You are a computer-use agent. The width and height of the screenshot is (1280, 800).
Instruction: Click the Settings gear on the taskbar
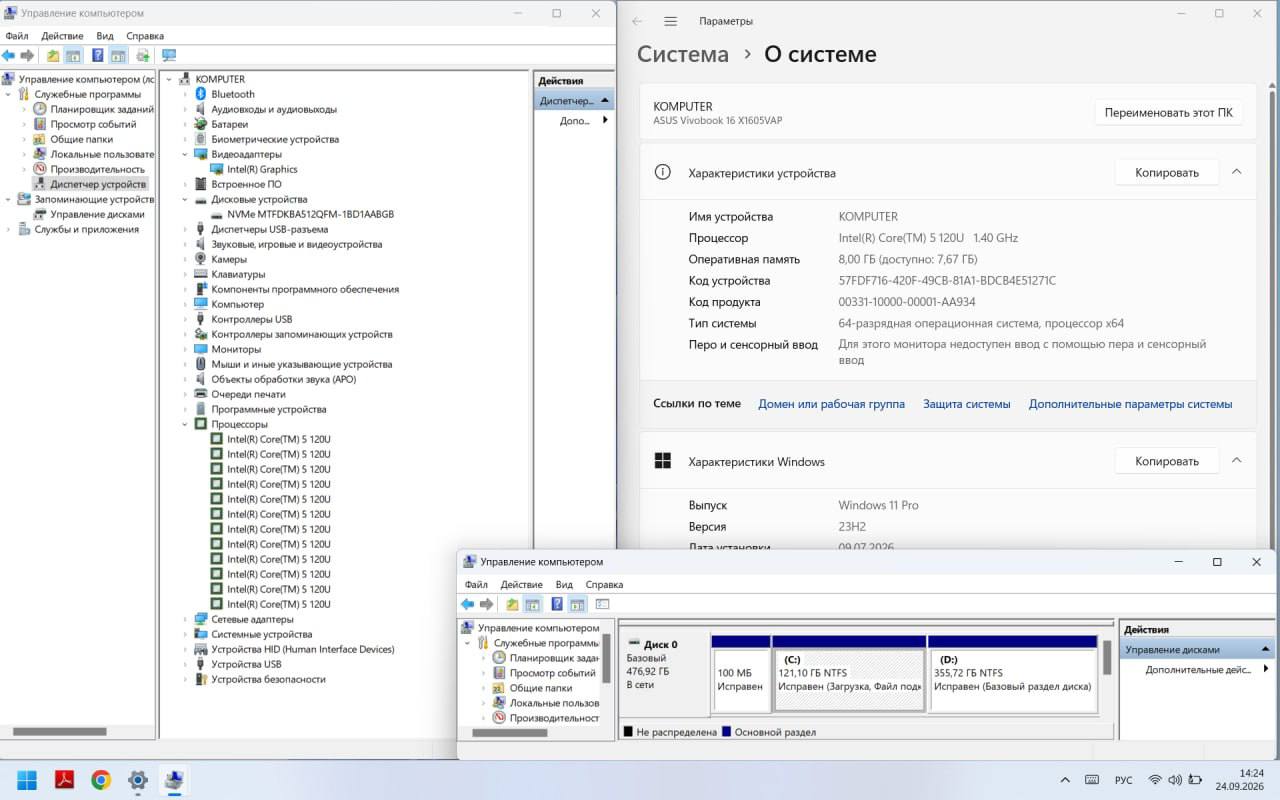(138, 779)
